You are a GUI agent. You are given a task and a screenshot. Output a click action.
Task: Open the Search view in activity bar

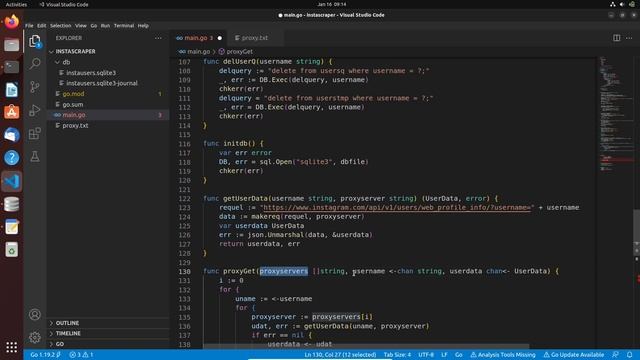(35, 64)
